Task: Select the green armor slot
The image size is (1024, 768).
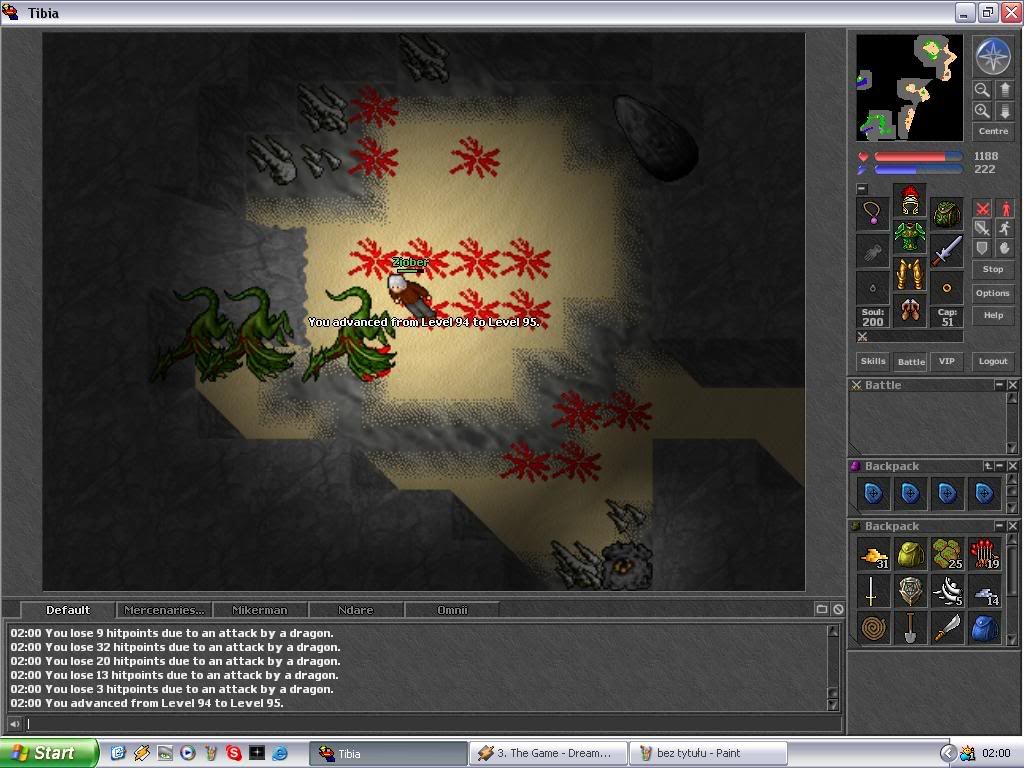Action: [x=910, y=236]
